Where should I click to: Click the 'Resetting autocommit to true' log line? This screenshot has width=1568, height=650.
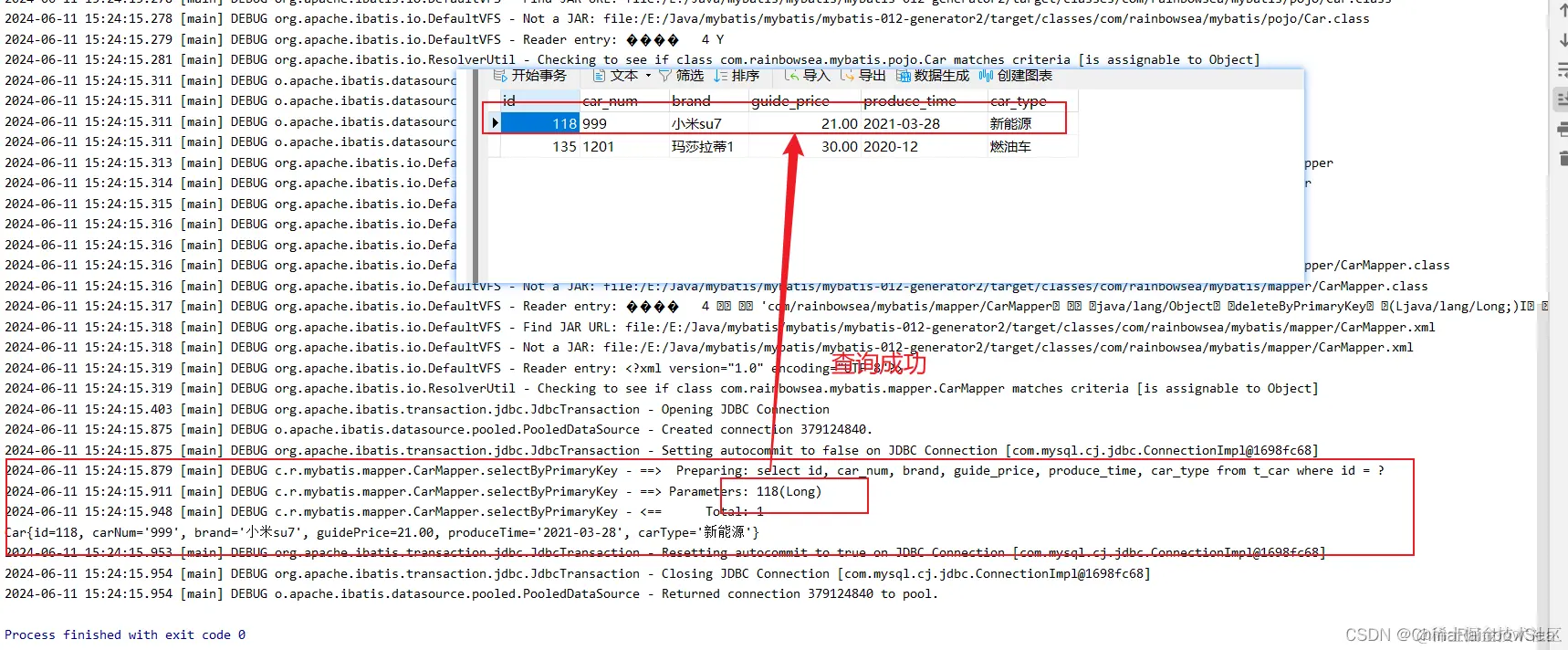pos(665,552)
